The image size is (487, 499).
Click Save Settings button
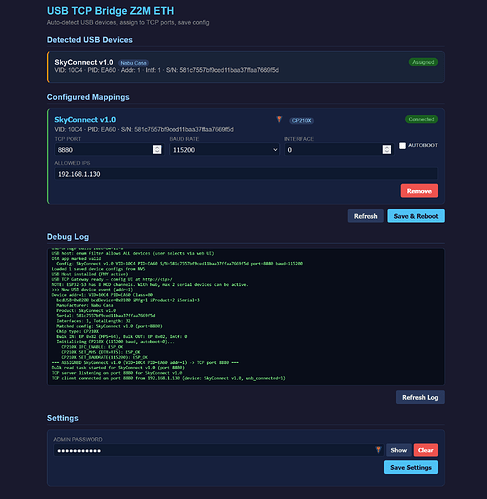click(411, 467)
